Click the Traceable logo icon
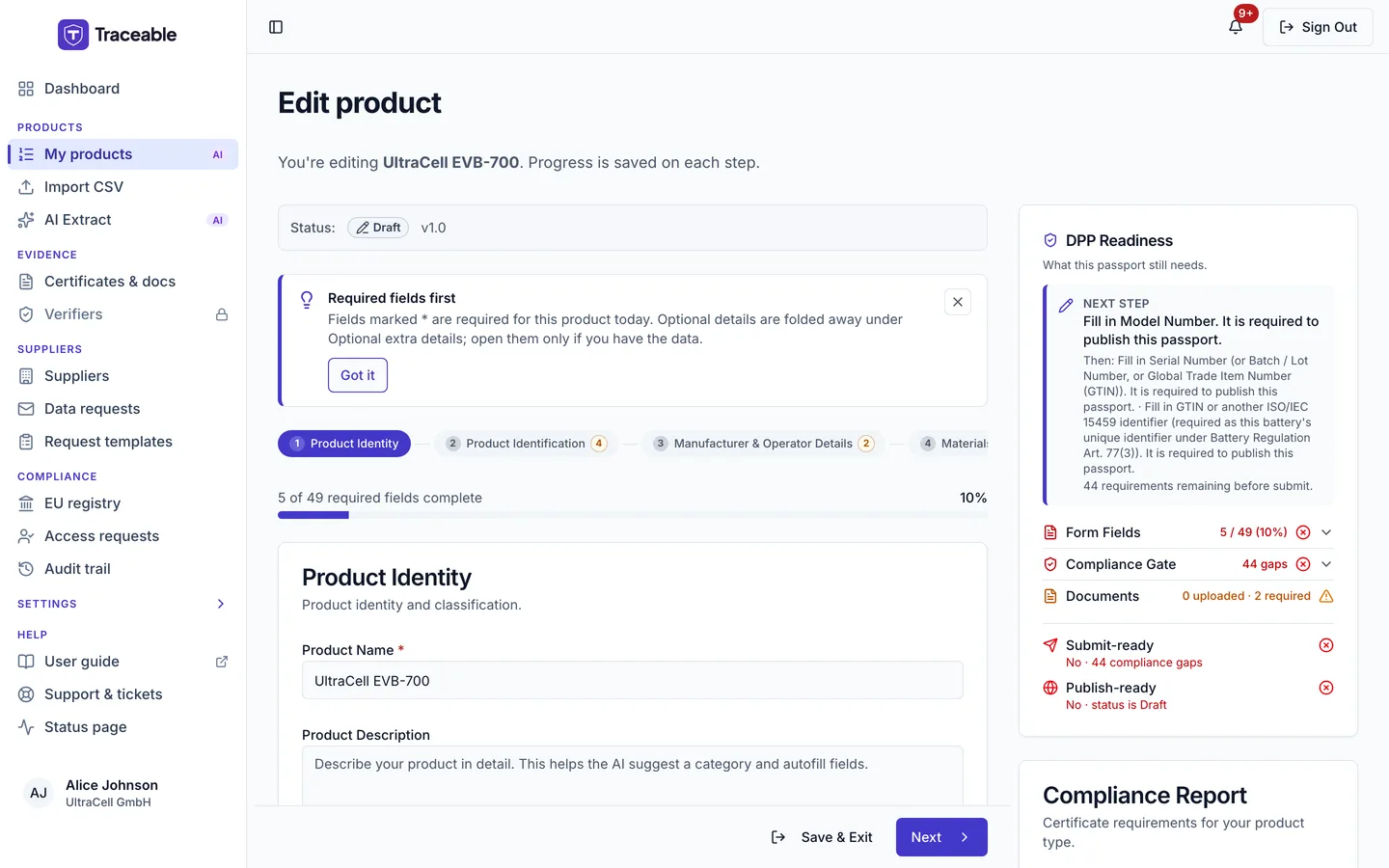The width and height of the screenshot is (1389, 868). click(73, 35)
